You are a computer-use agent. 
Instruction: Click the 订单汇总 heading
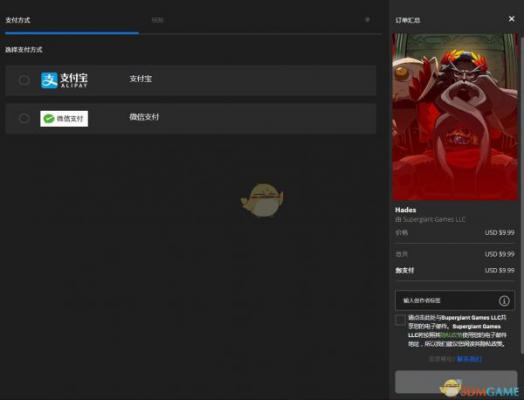[408, 20]
